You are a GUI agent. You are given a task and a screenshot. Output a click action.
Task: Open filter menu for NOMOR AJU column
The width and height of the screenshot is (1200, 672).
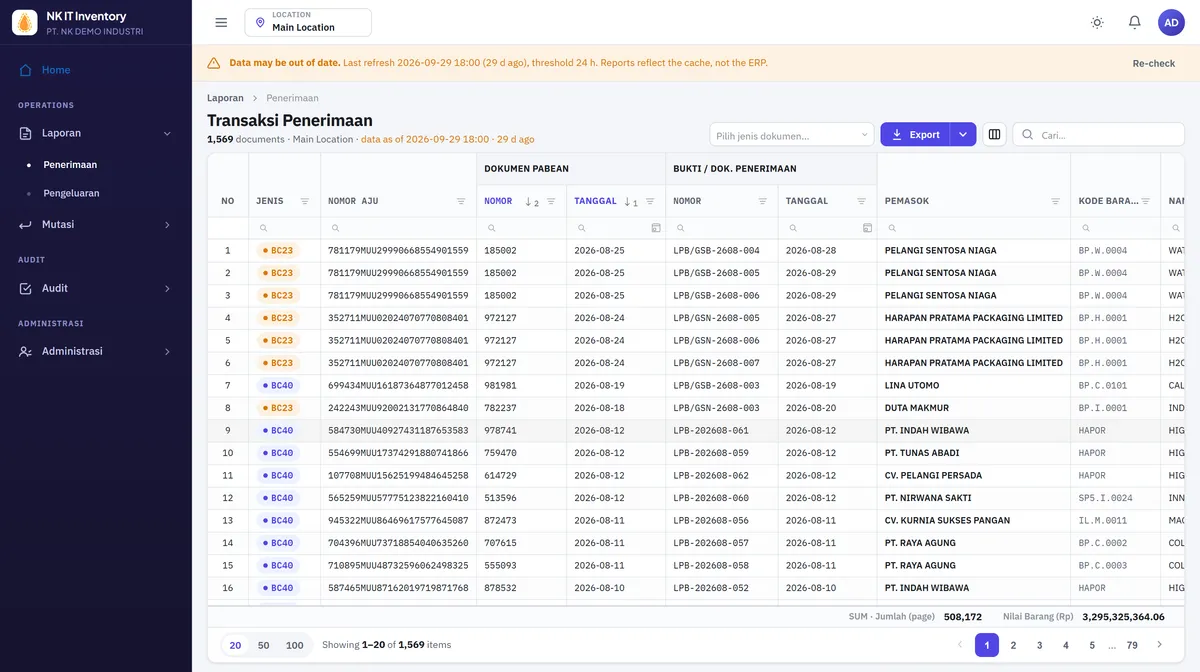coord(461,201)
